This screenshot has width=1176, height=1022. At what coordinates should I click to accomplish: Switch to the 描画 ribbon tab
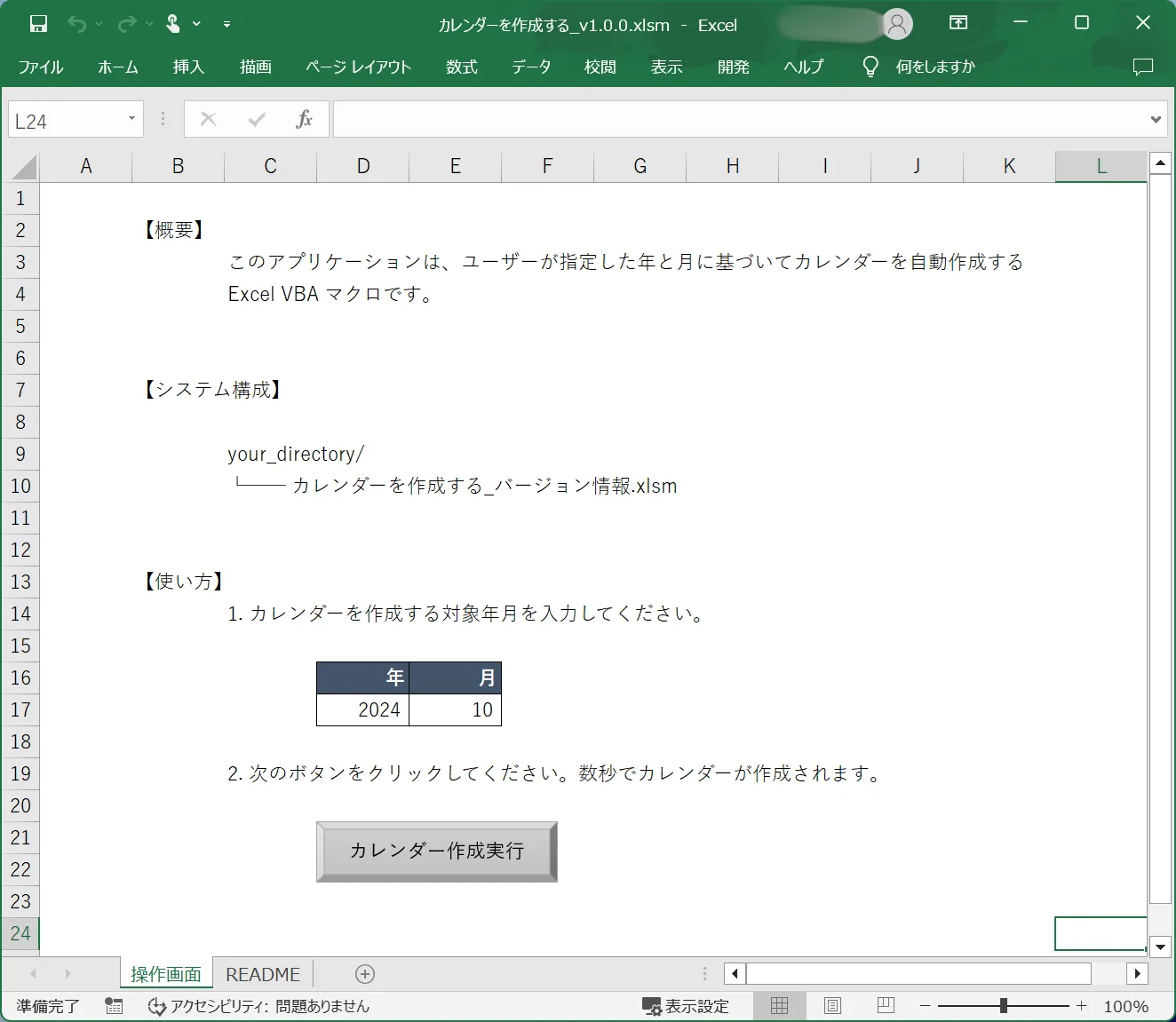click(256, 67)
